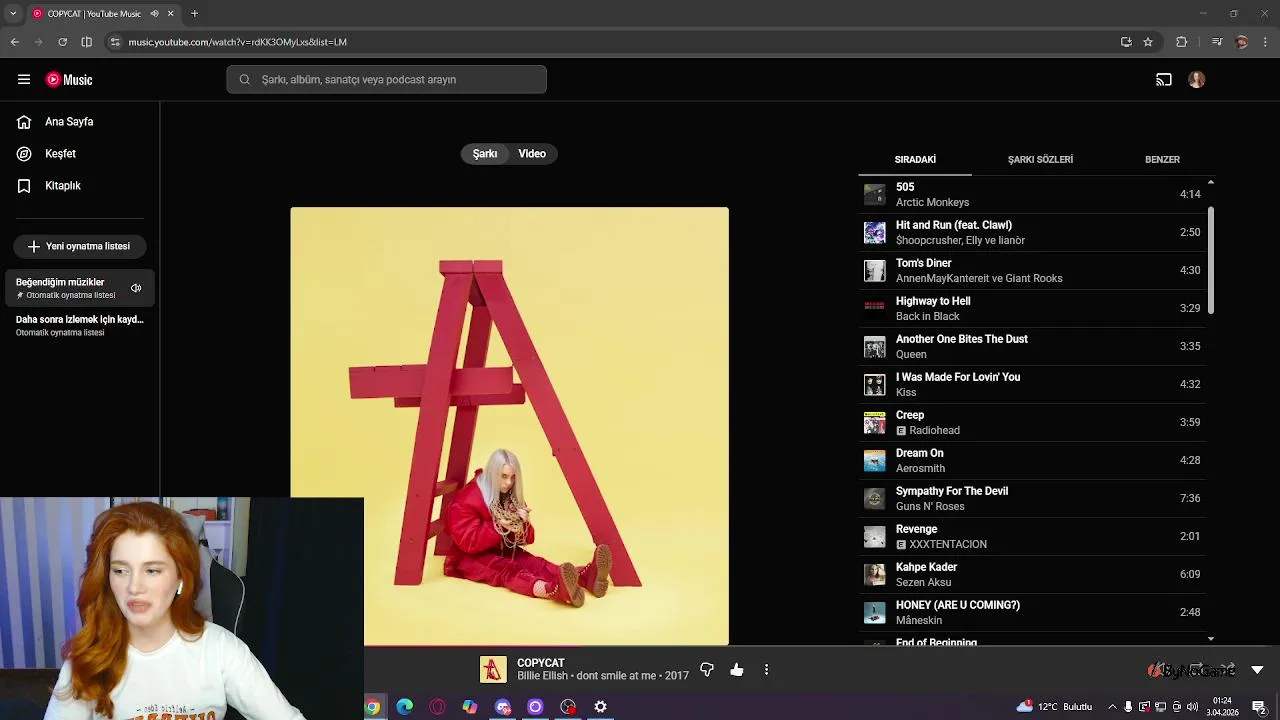Screen dimensions: 1280x720
Task: Open dont smile at me album link
Action: [617, 676]
